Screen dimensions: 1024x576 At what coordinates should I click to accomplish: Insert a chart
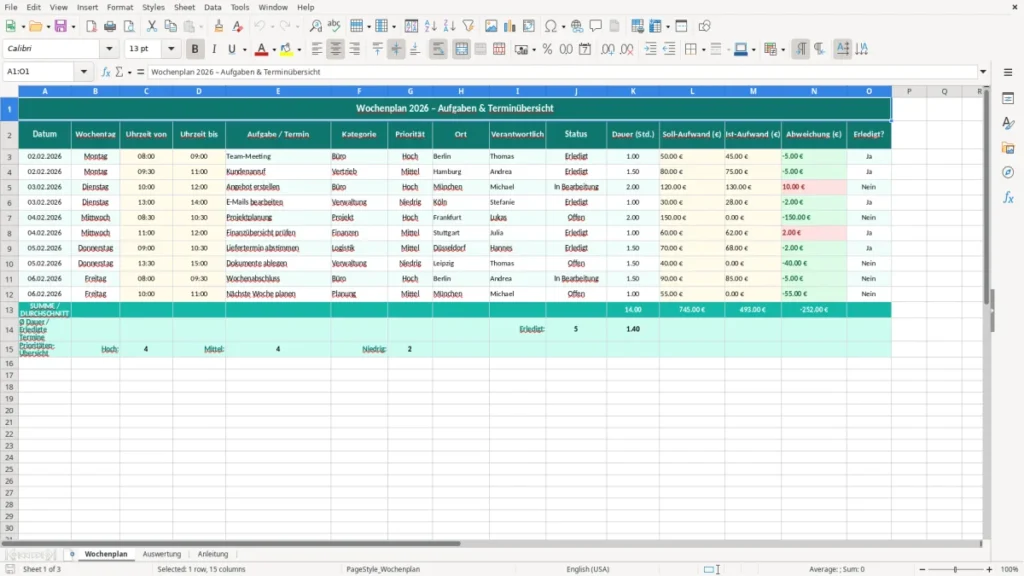(510, 26)
